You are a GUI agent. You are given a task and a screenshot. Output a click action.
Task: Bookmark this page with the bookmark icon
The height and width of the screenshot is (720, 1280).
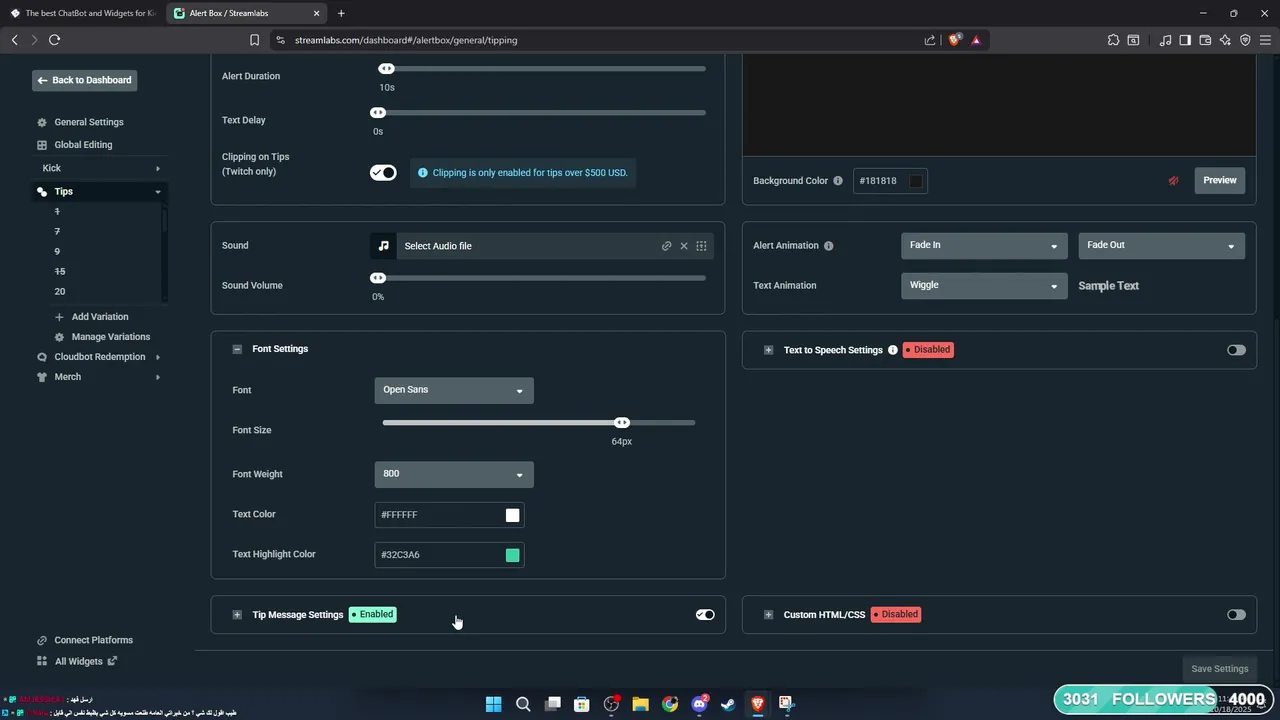tap(254, 40)
